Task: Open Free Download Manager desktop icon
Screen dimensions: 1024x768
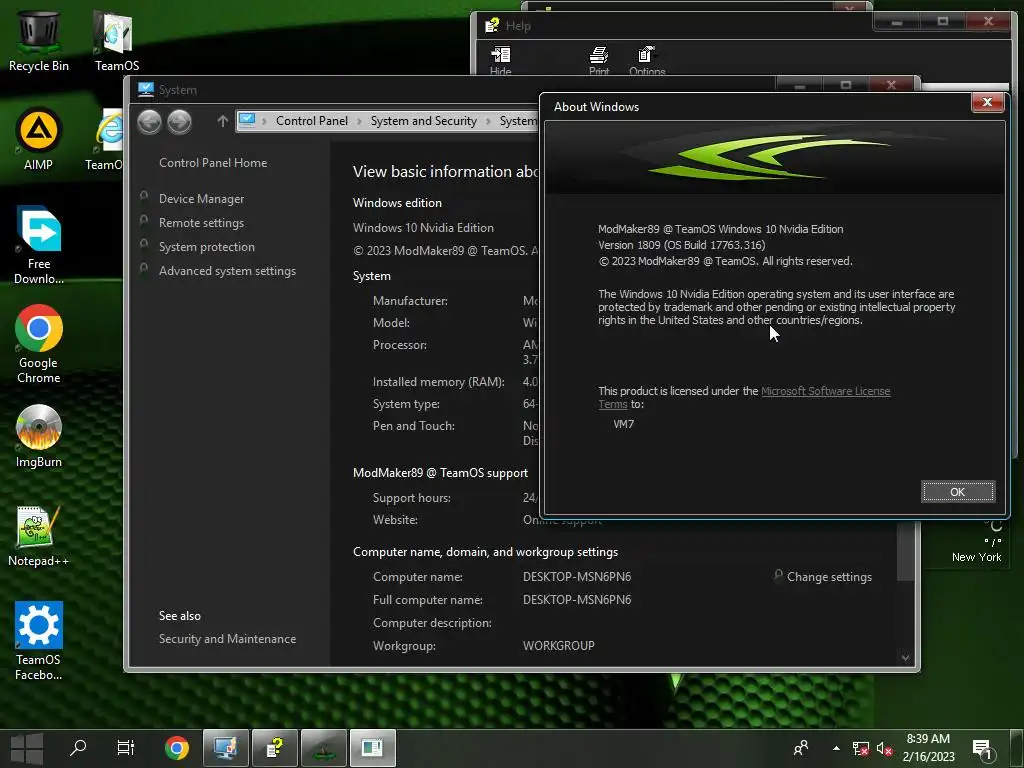Action: point(39,246)
